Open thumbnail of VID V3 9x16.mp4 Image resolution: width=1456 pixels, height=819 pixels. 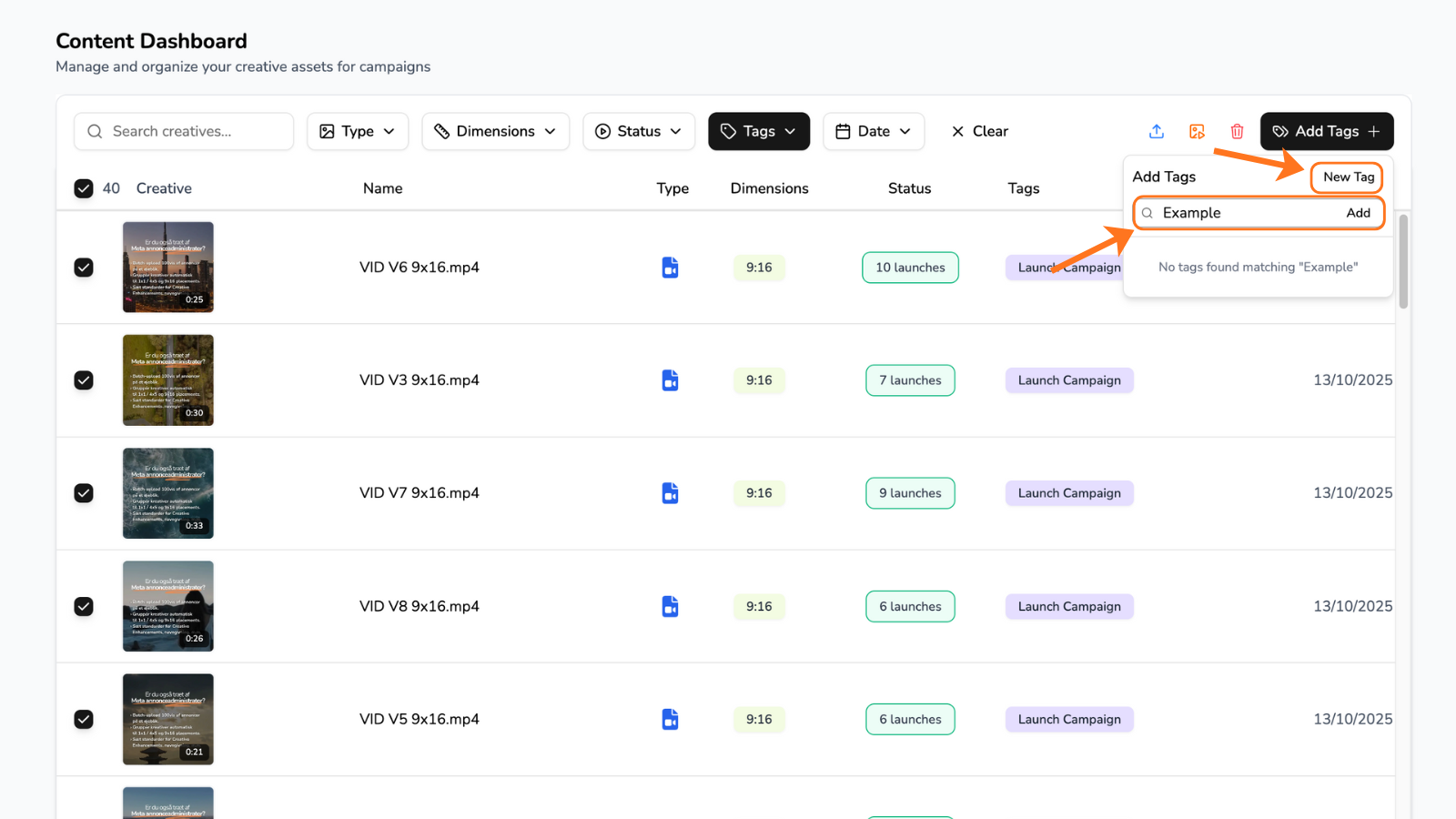168,380
